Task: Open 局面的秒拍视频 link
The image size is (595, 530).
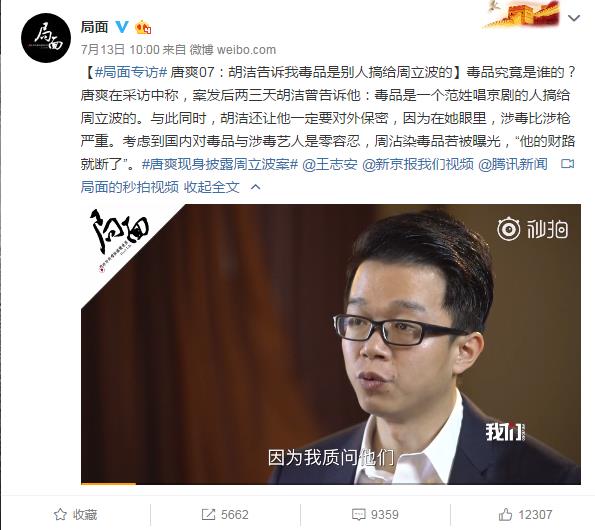Action: click(x=129, y=187)
